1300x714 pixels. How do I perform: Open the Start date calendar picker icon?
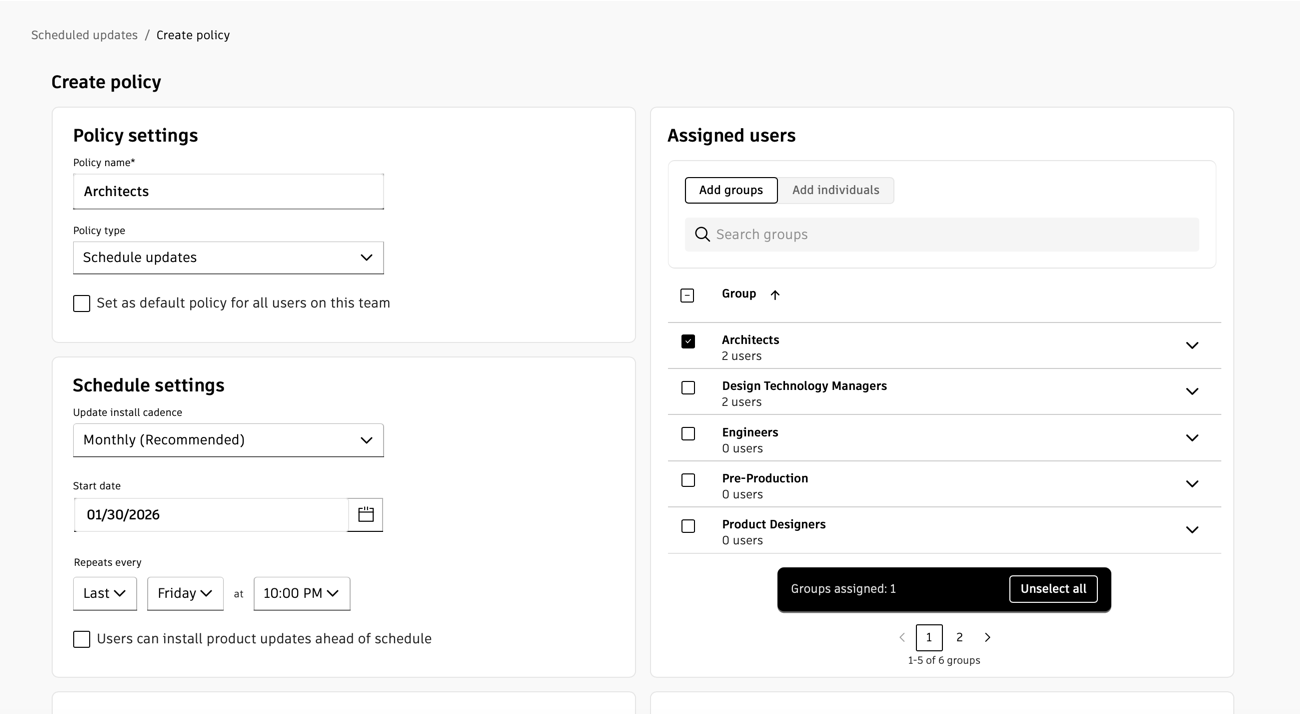pos(366,515)
